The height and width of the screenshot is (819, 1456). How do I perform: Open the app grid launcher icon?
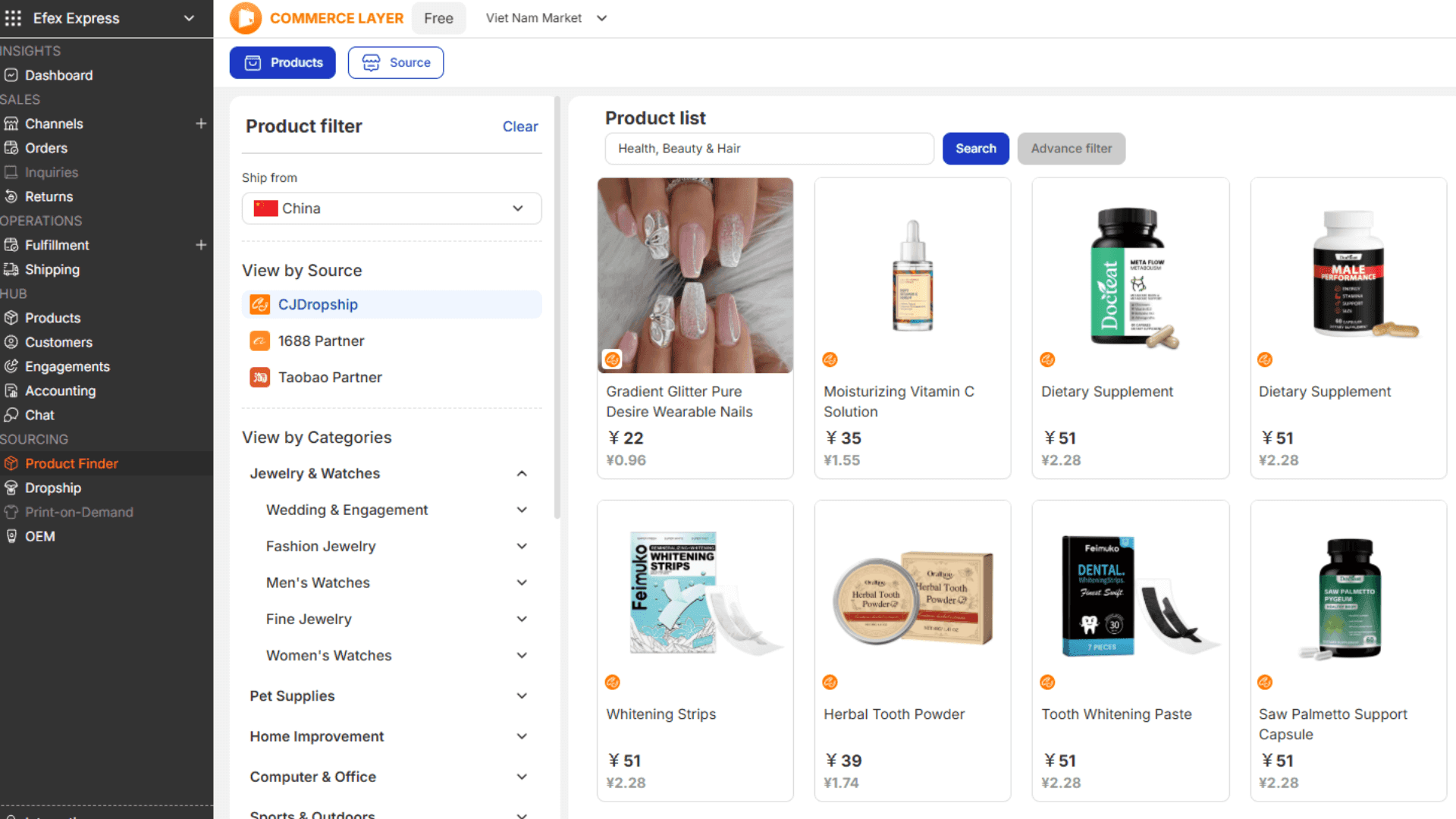[x=13, y=18]
